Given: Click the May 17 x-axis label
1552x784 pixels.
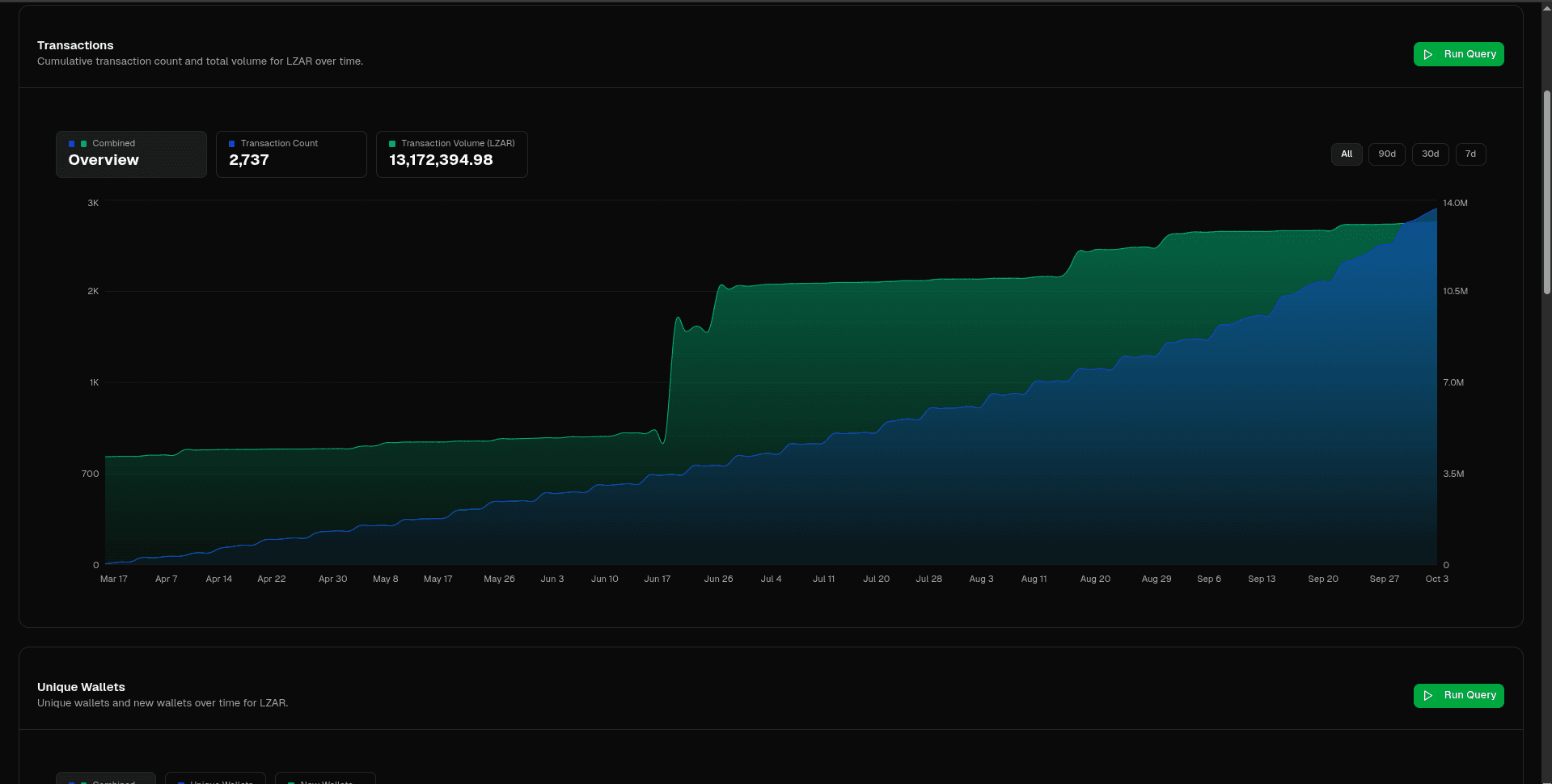Looking at the screenshot, I should tap(438, 579).
